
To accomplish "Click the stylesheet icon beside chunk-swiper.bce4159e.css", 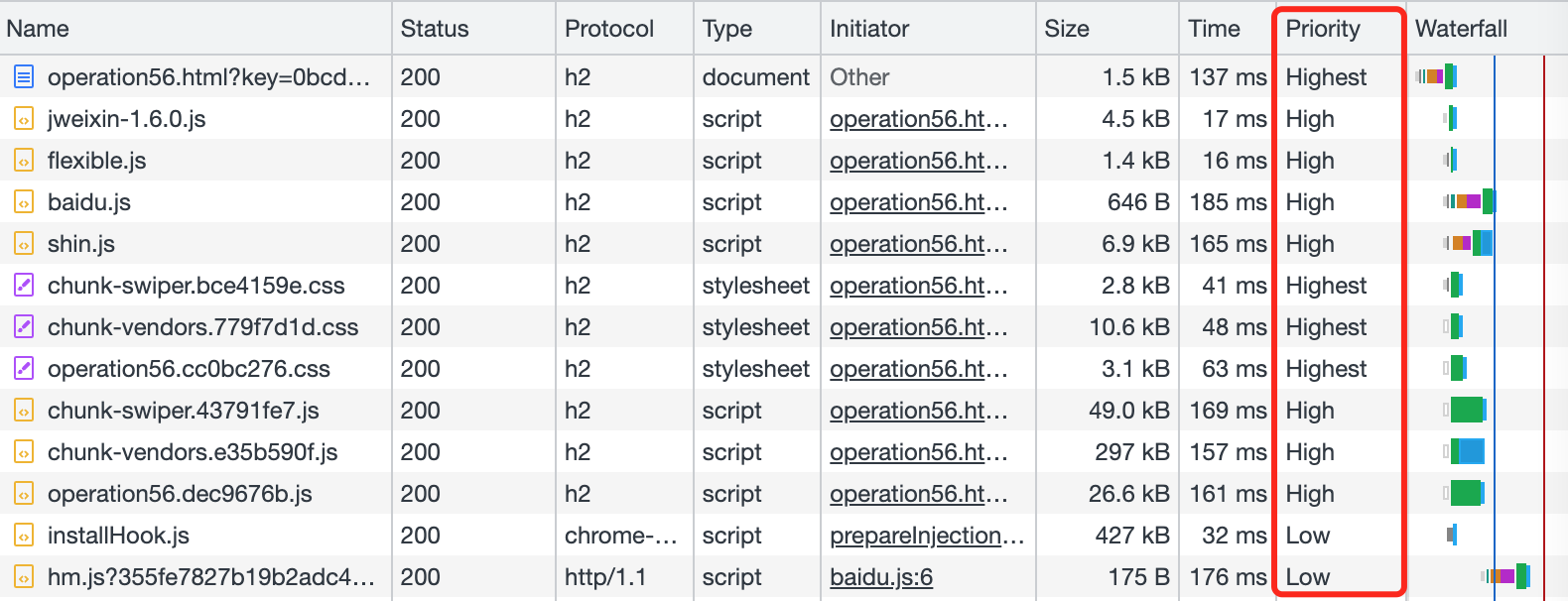I will click(24, 286).
